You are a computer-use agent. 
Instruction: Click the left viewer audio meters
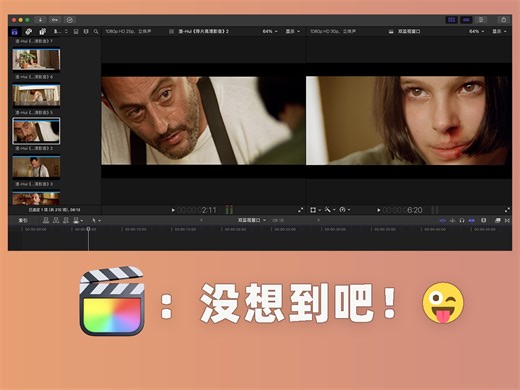(229, 210)
